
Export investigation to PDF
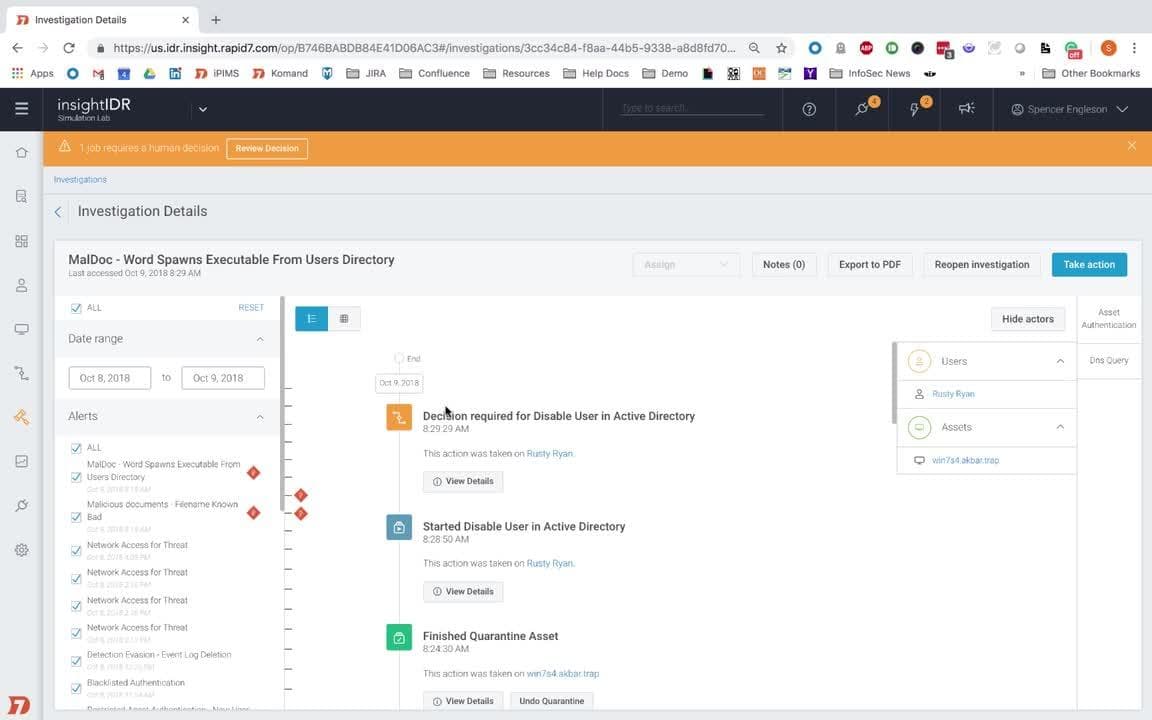870,264
